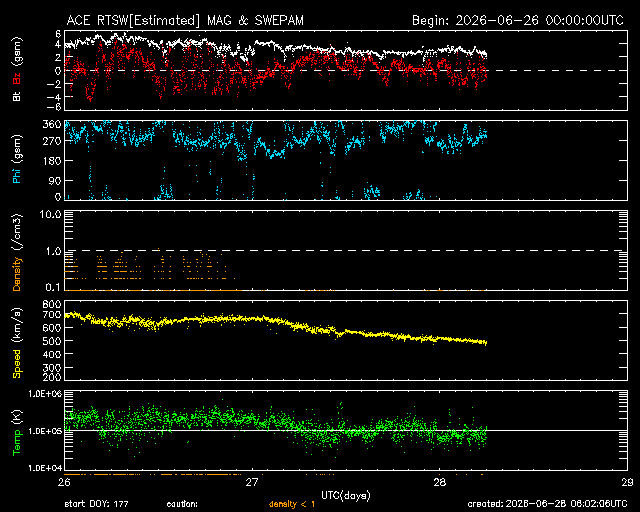This screenshot has height=512, width=640.
Task: Click day 26 on the time axis
Action: click(64, 482)
